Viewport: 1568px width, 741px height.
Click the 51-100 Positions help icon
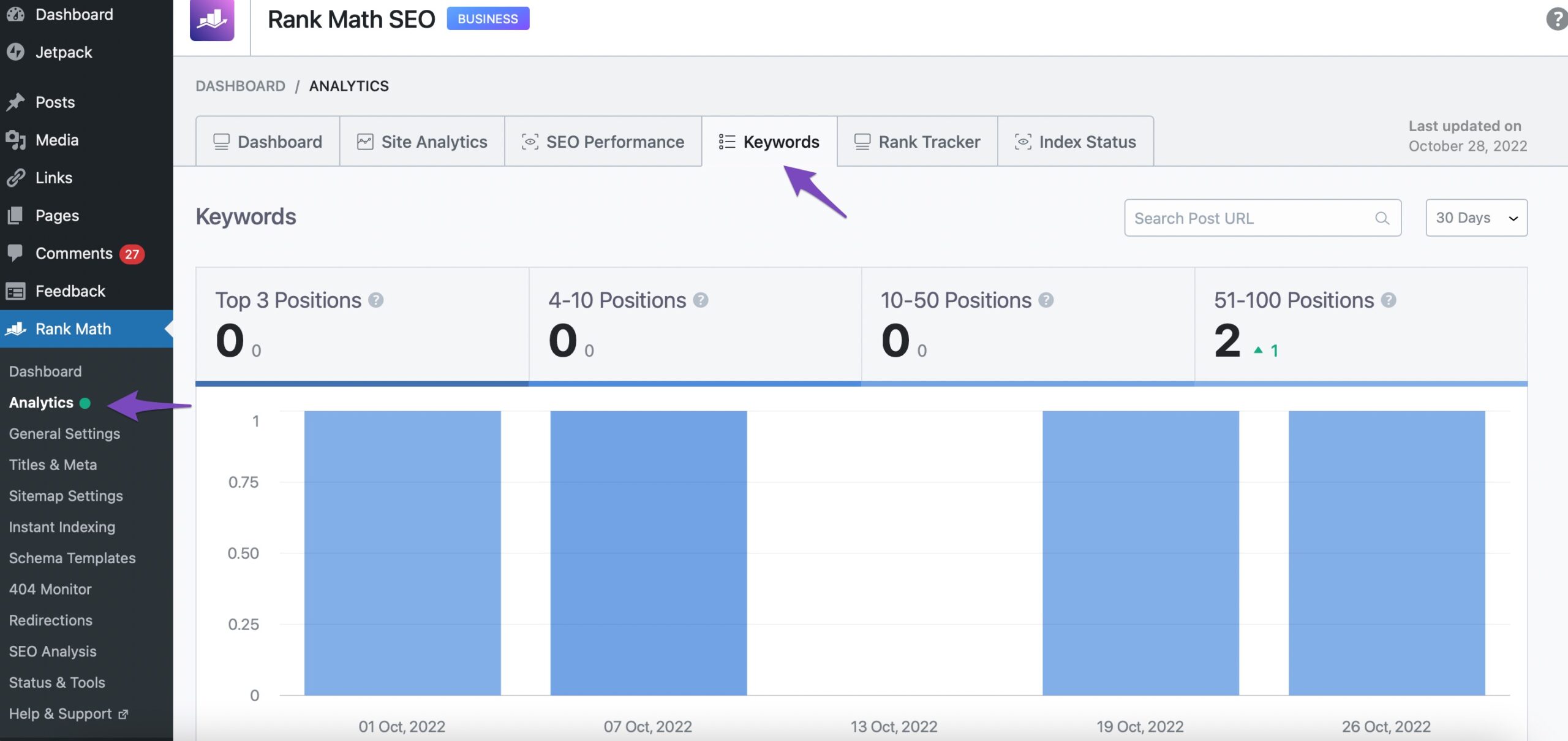point(1389,300)
